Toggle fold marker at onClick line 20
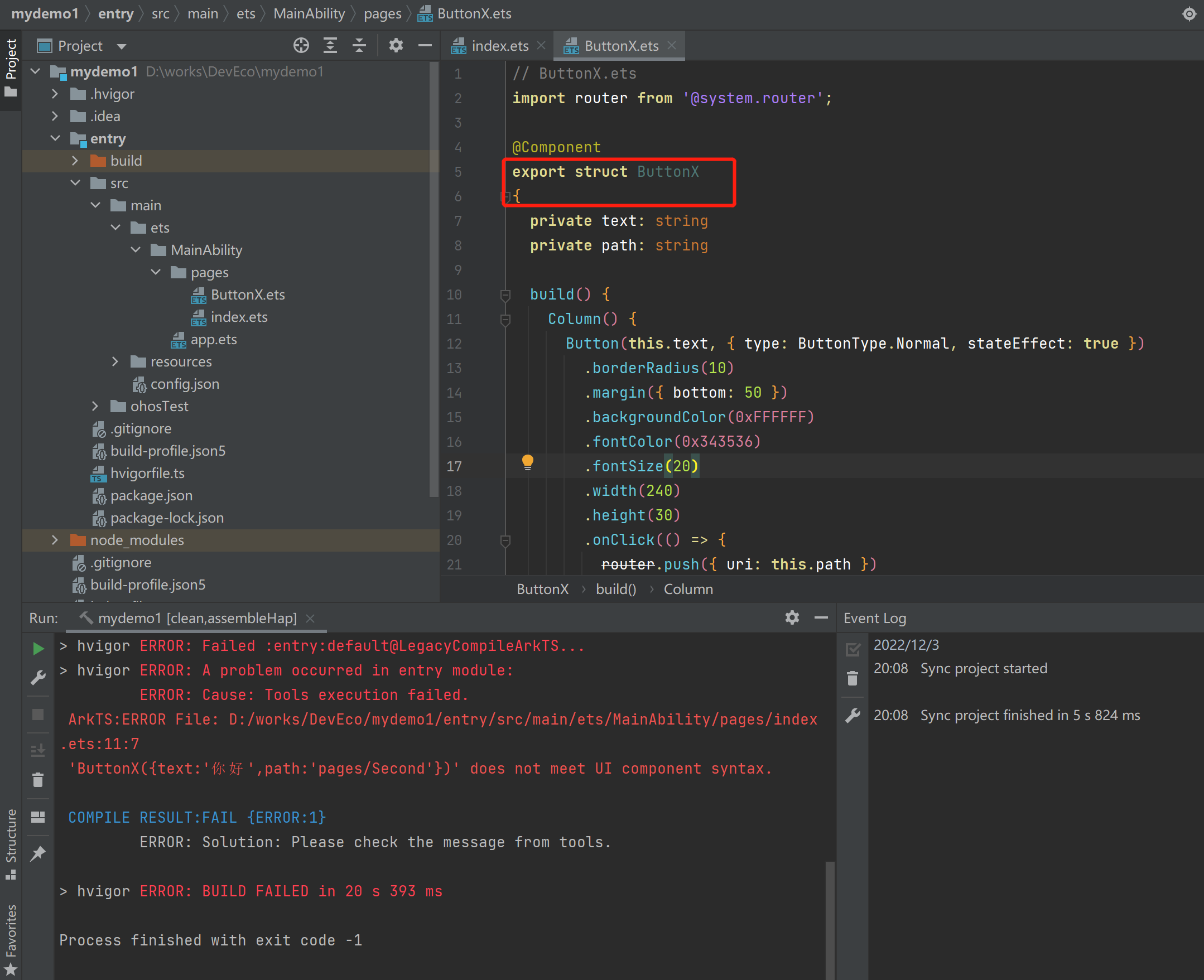 point(505,540)
